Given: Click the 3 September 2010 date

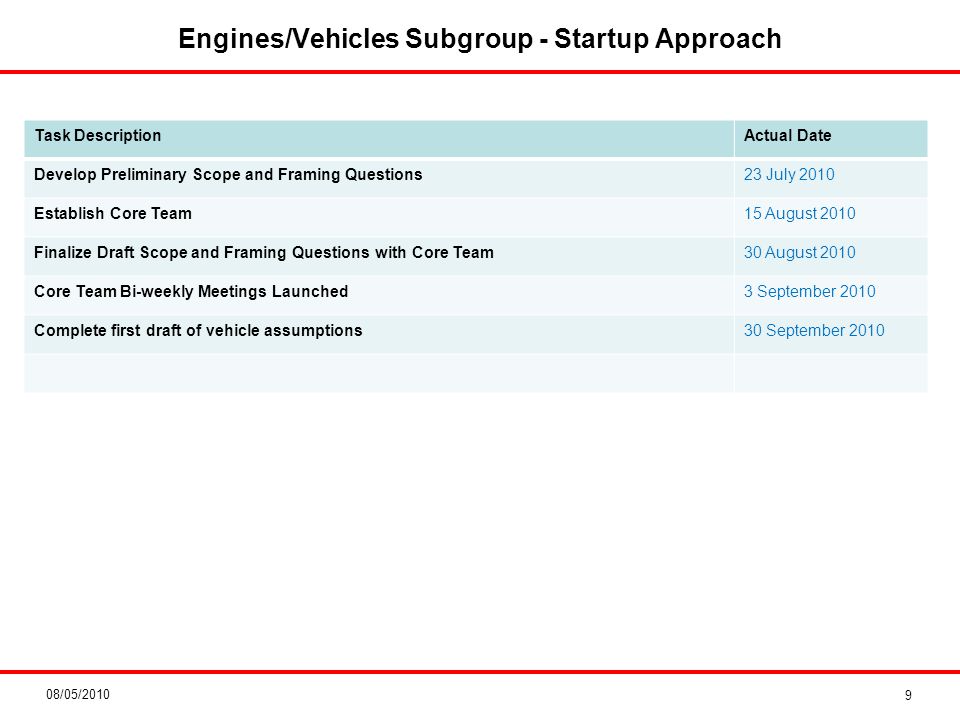Looking at the screenshot, I should (x=809, y=291).
